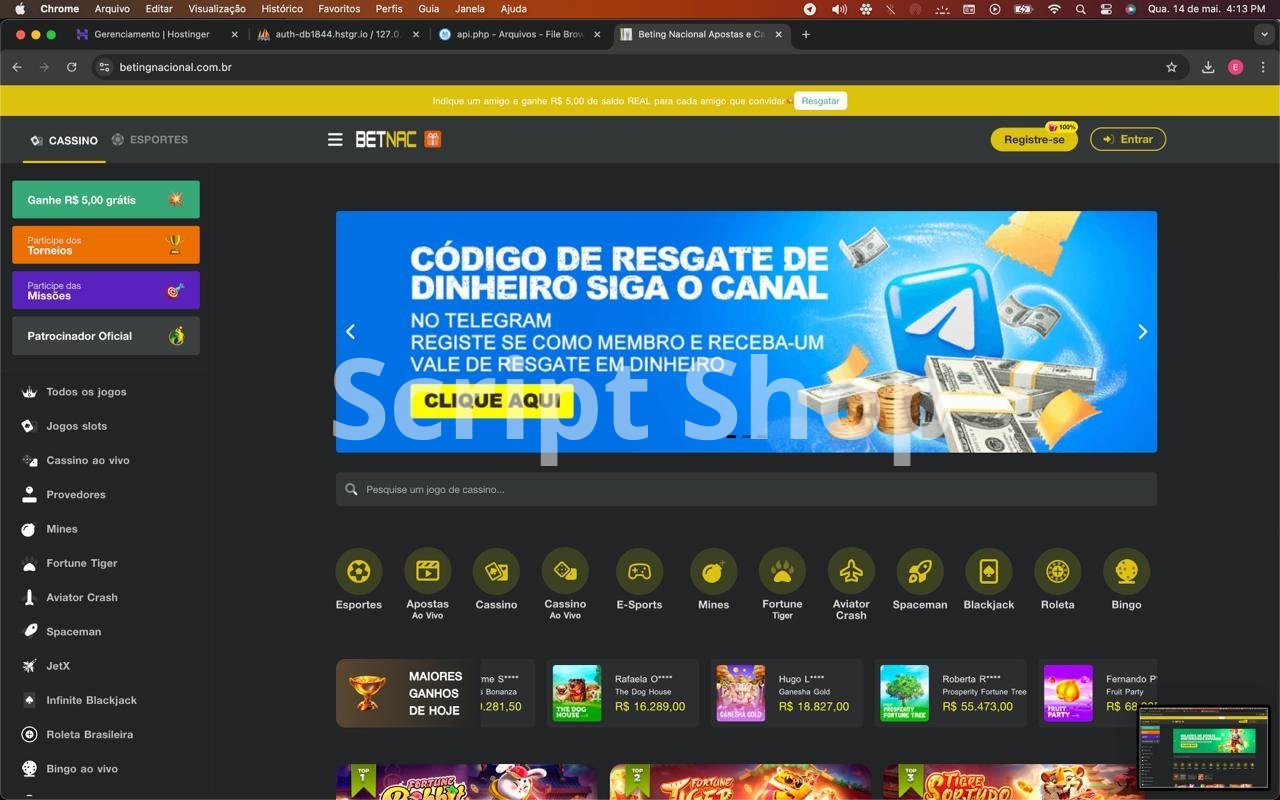
Task: Go back with browser back arrow
Action: (x=17, y=67)
